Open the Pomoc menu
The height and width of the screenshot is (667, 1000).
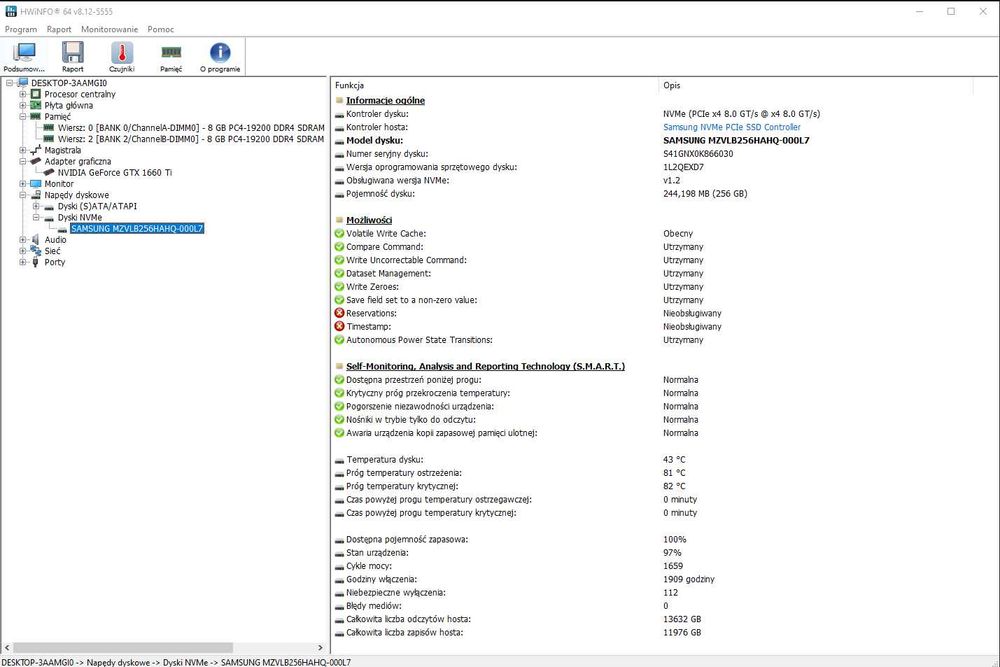pyautogui.click(x=161, y=29)
